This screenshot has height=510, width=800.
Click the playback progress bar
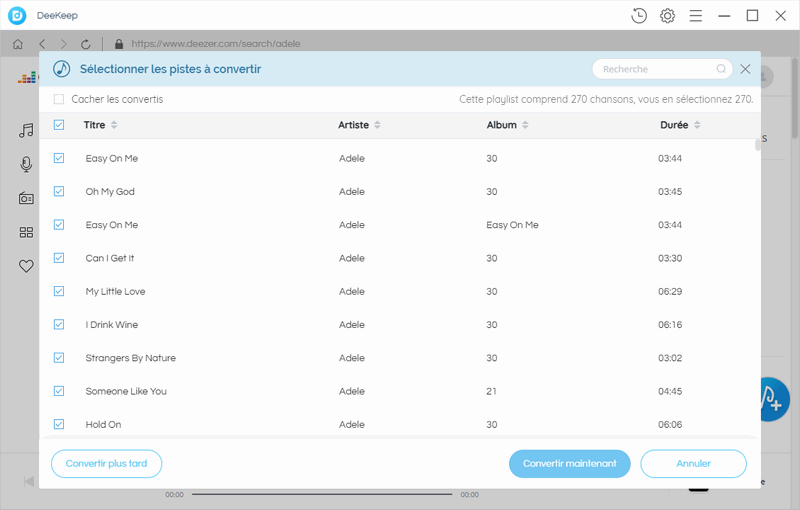322,494
